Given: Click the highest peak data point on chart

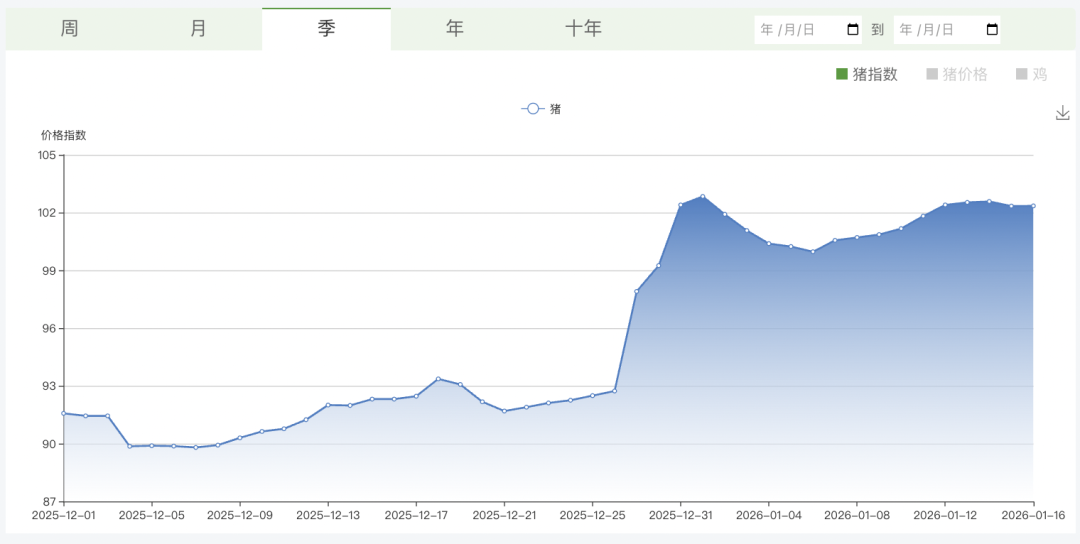Looking at the screenshot, I should (x=703, y=196).
